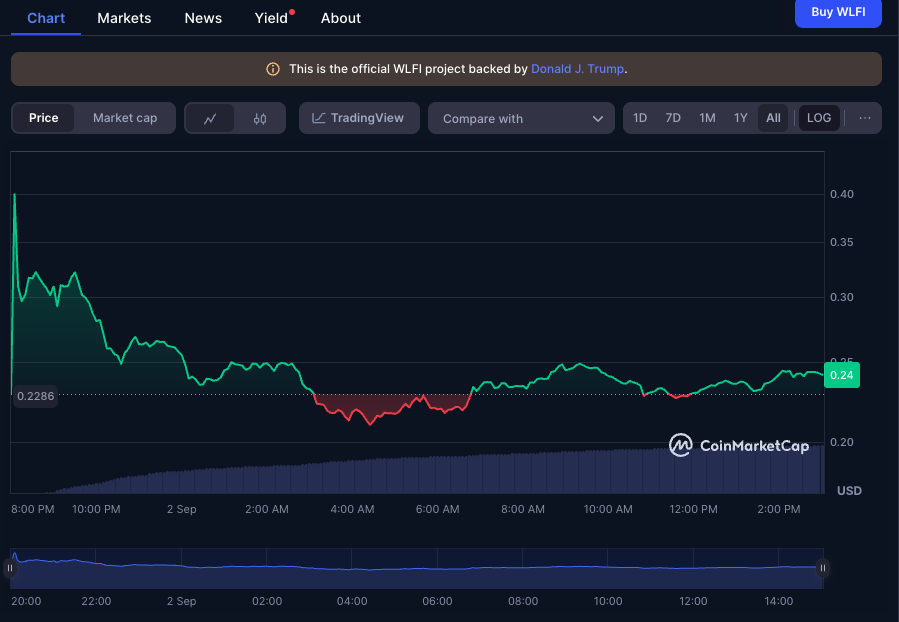Grab the right range slider handle
This screenshot has width=899, height=622.
pyautogui.click(x=823, y=568)
